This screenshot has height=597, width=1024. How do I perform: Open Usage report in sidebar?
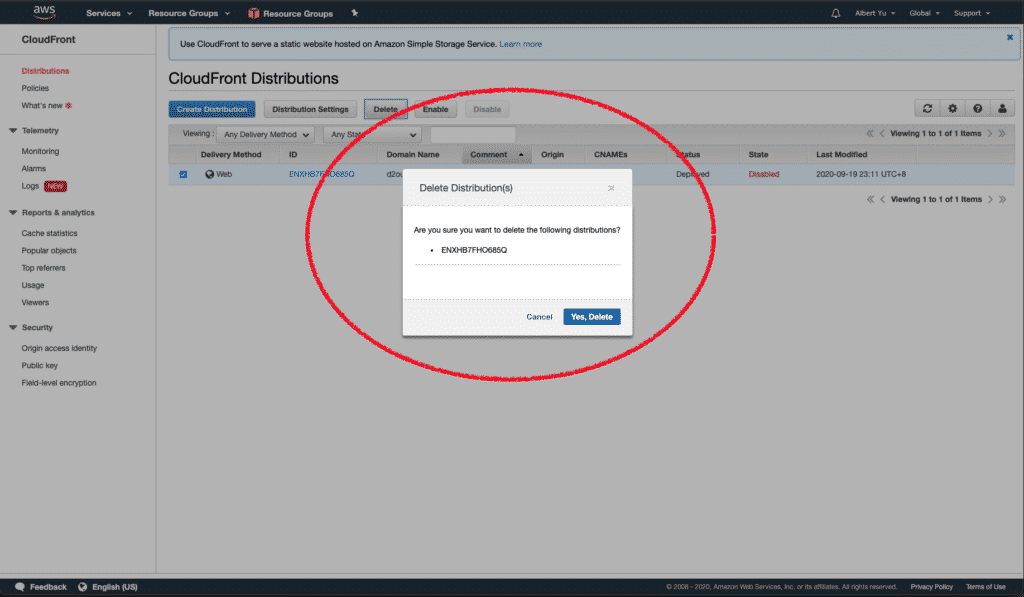pyautogui.click(x=33, y=285)
